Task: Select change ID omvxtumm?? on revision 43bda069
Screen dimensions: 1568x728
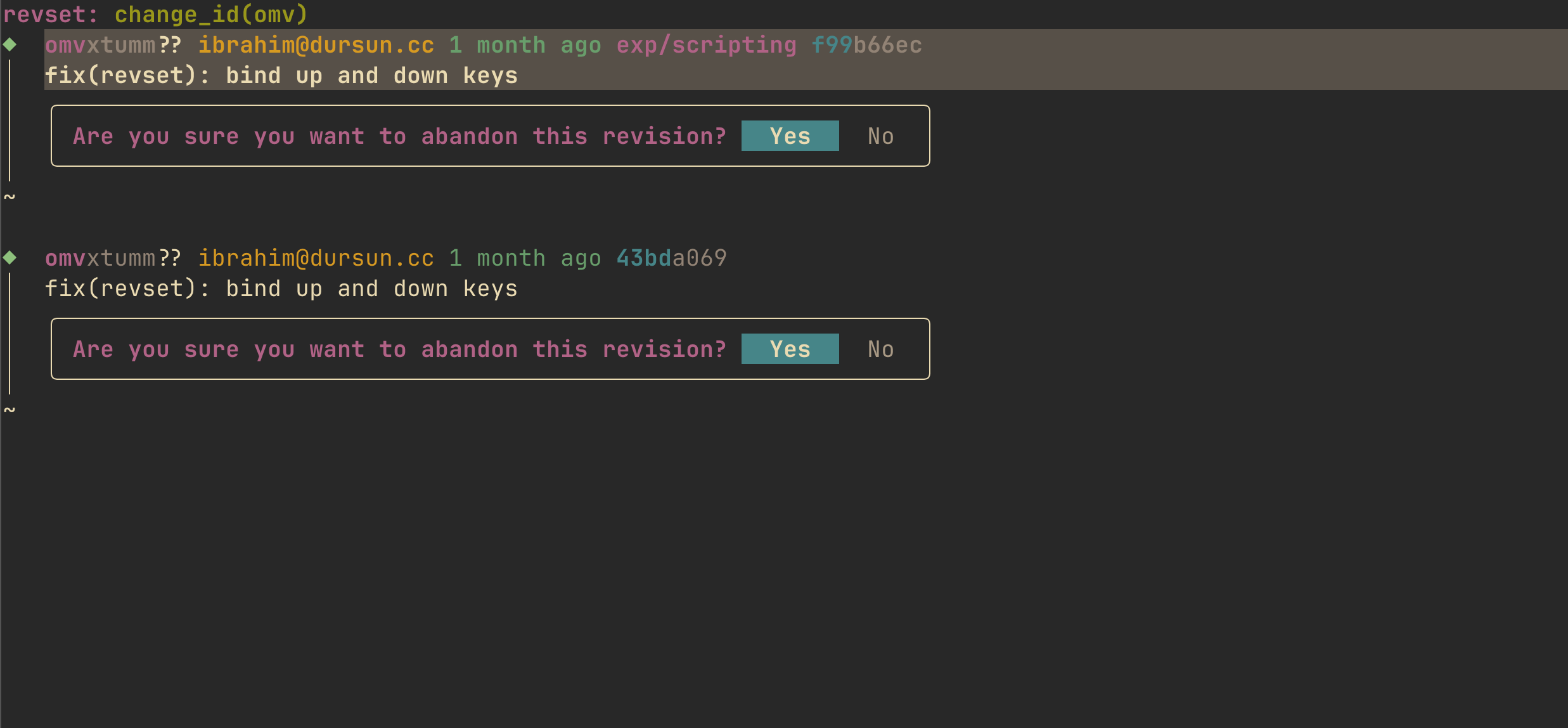Action: tap(113, 258)
